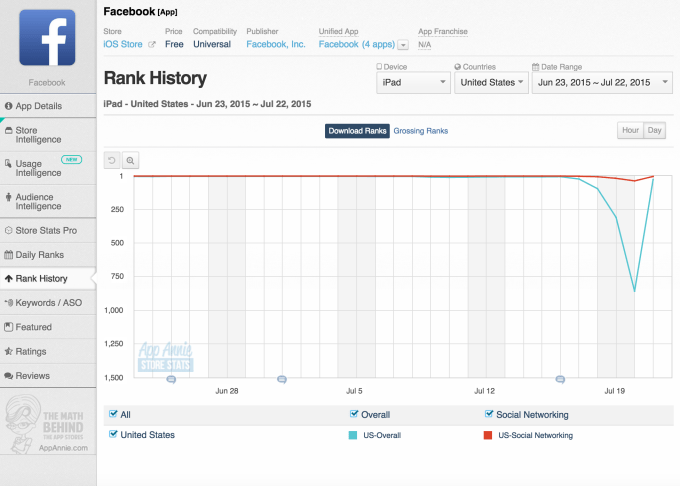This screenshot has width=680, height=486.
Task: Open Reviews in sidebar
Action: [48, 376]
